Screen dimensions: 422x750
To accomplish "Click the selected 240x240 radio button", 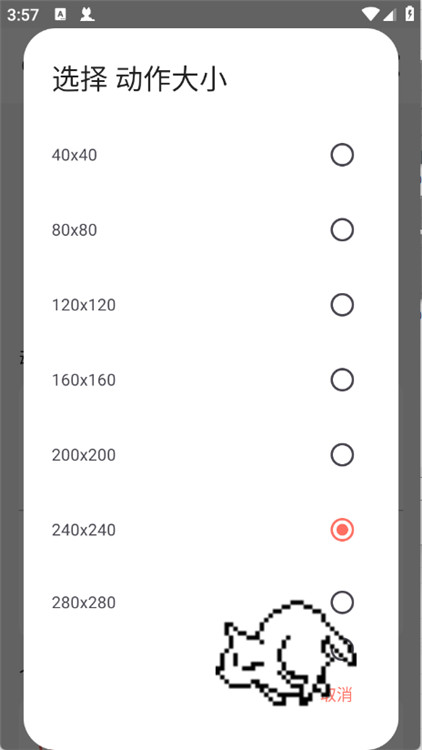I will click(x=342, y=530).
